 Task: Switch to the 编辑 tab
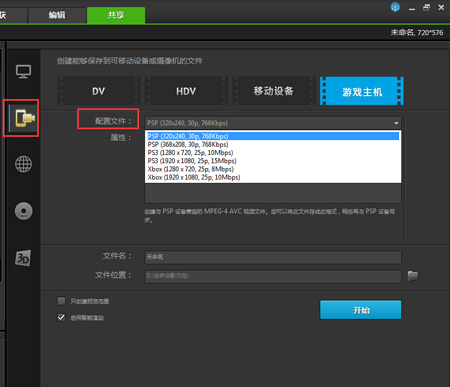(57, 15)
